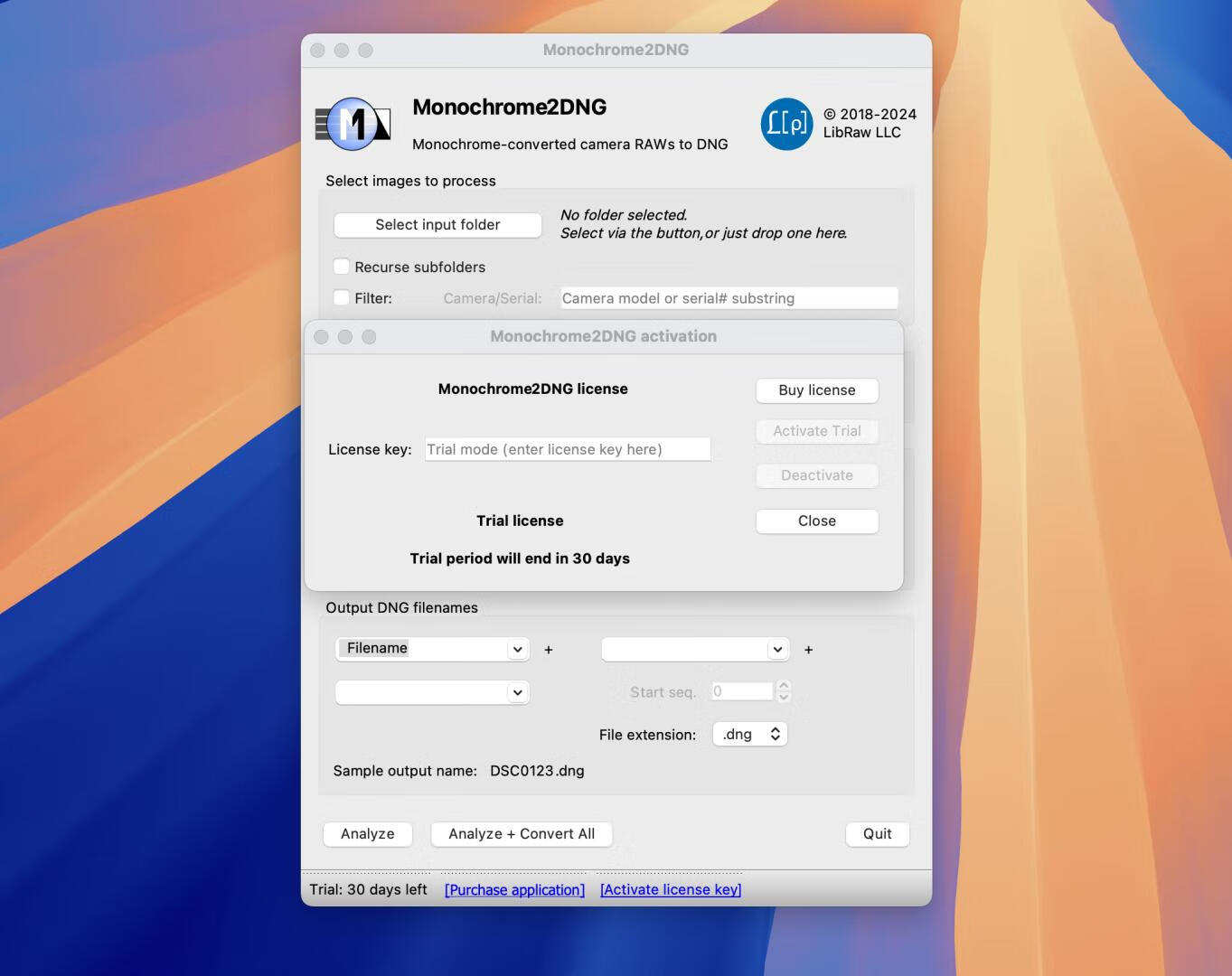This screenshot has height=976, width=1232.
Task: Focus the License key input field
Action: 568,449
